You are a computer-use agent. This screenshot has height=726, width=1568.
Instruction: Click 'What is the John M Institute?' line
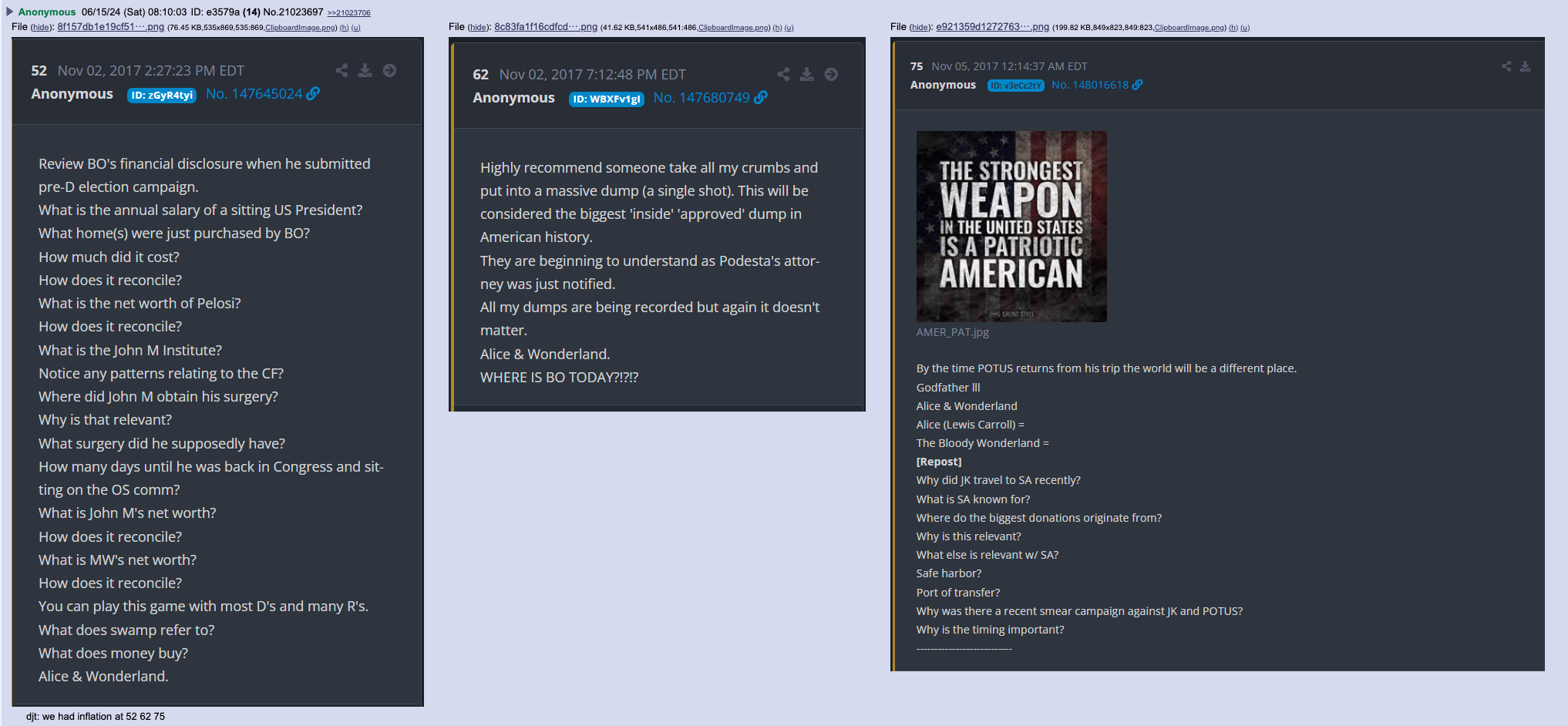point(130,350)
